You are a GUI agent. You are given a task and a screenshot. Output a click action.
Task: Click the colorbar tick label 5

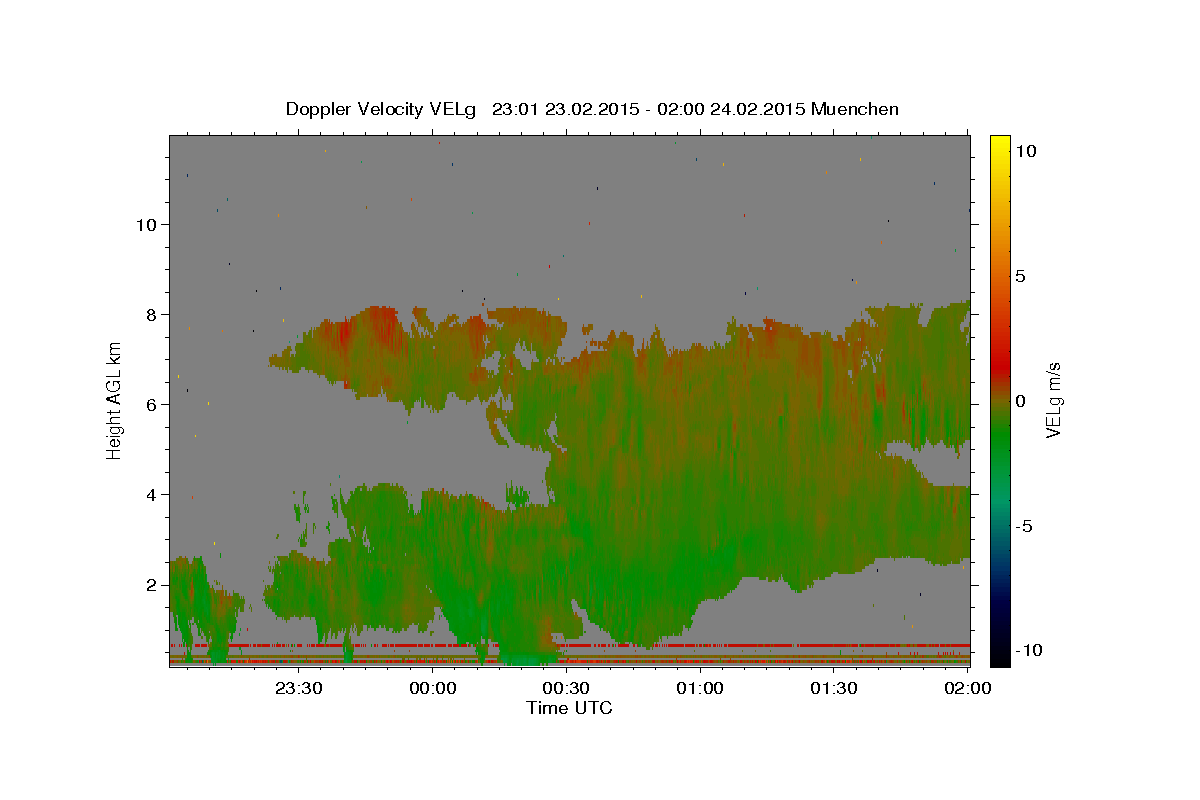(1021, 276)
